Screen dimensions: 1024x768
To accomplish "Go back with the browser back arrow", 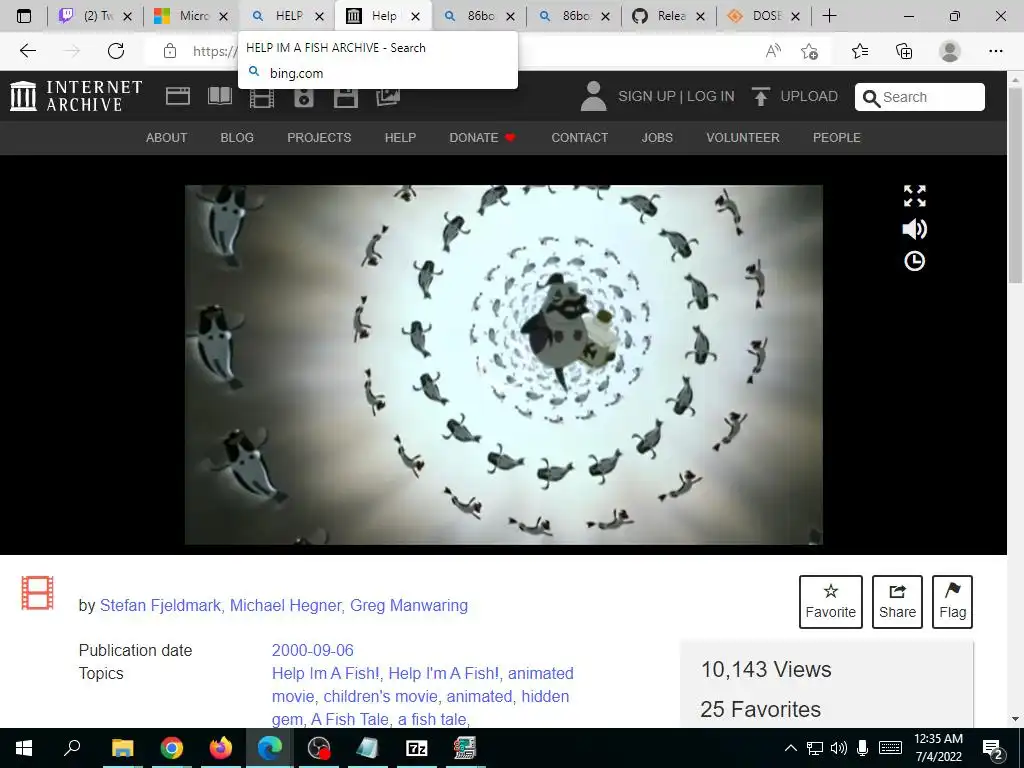I will pyautogui.click(x=27, y=51).
